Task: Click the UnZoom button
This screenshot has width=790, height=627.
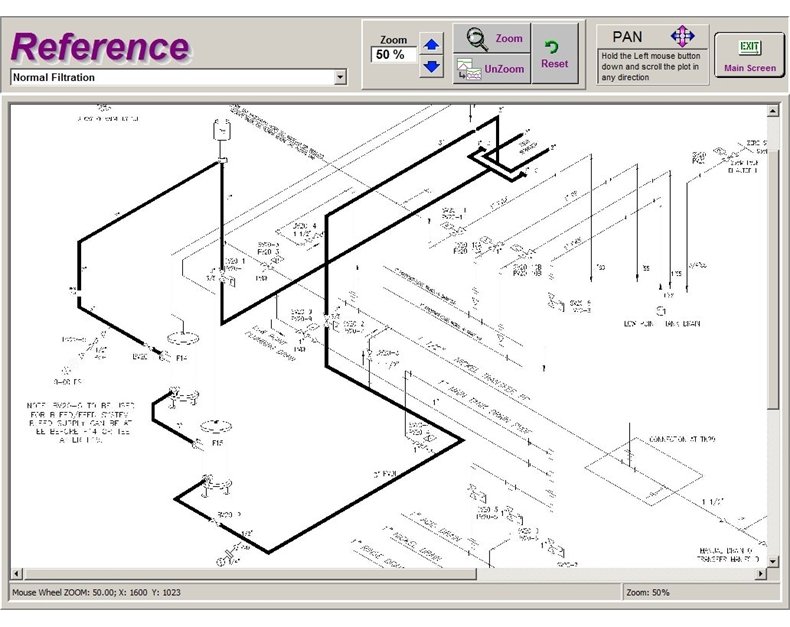Action: [x=491, y=69]
